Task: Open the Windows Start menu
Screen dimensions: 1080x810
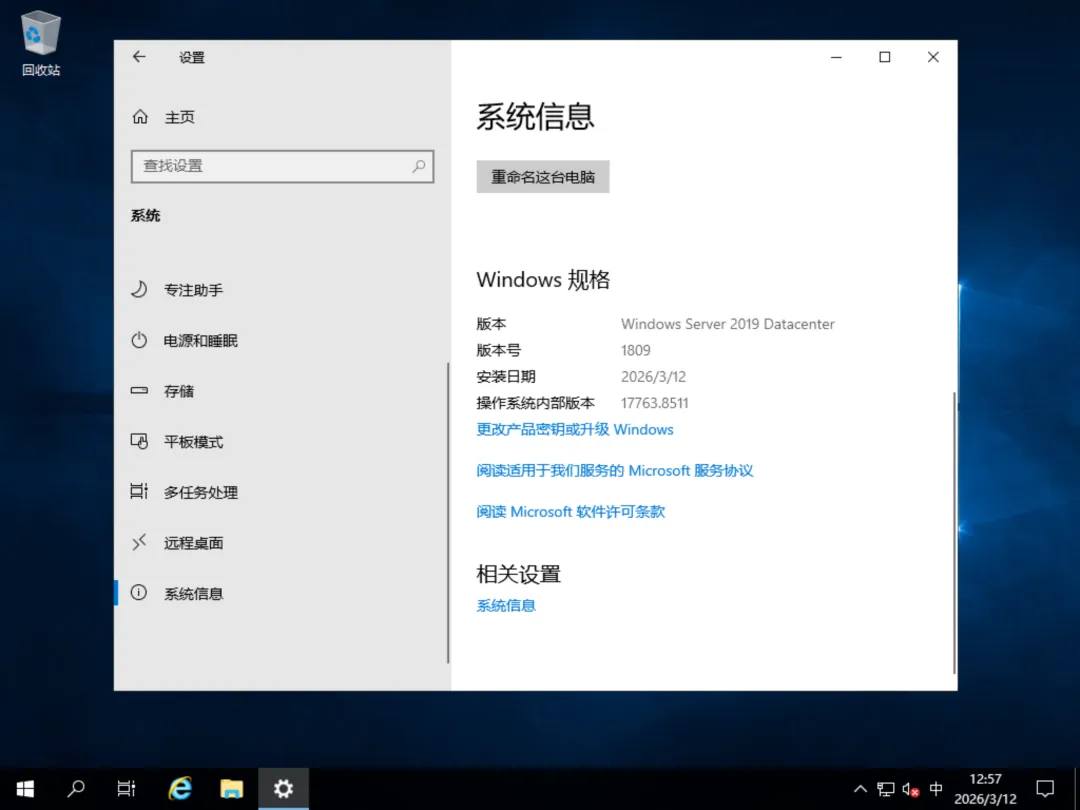Action: [x=25, y=789]
